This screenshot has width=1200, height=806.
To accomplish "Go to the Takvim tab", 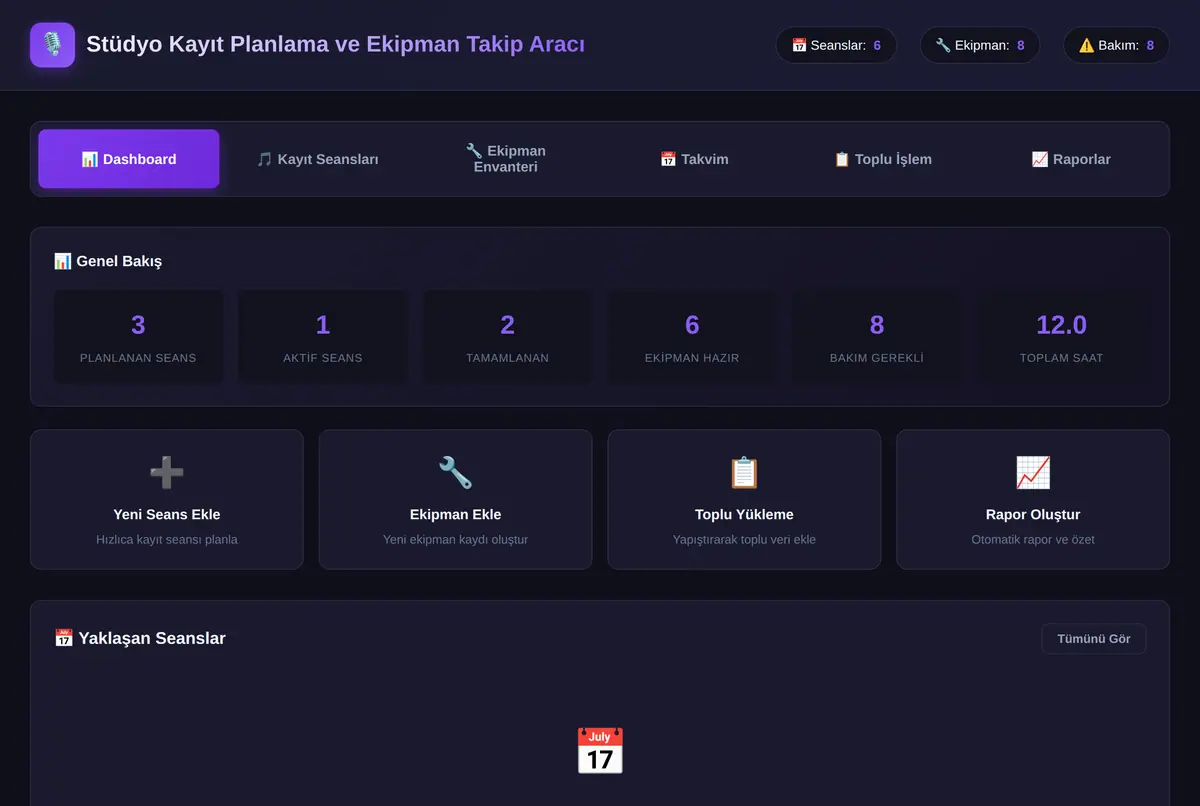I will click(694, 159).
